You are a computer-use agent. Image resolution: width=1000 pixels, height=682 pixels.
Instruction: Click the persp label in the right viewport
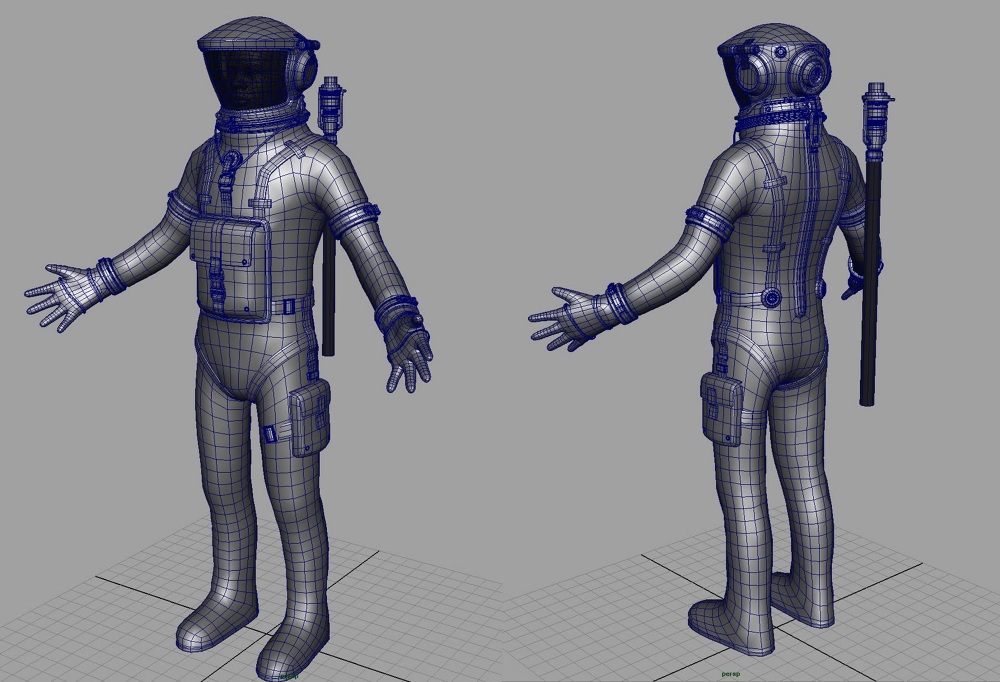pyautogui.click(x=731, y=674)
